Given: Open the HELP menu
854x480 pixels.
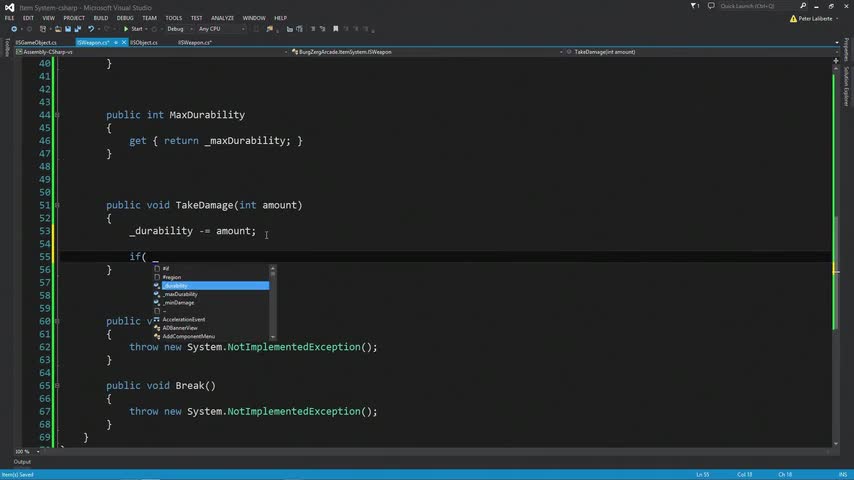Looking at the screenshot, I should 280,18.
